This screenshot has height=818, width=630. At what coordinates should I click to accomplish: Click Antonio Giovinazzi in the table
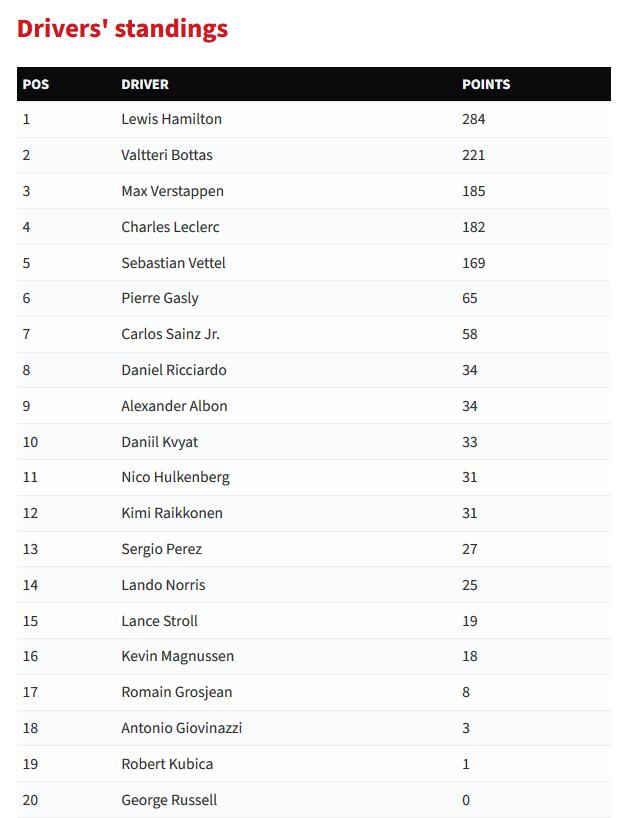coord(181,728)
